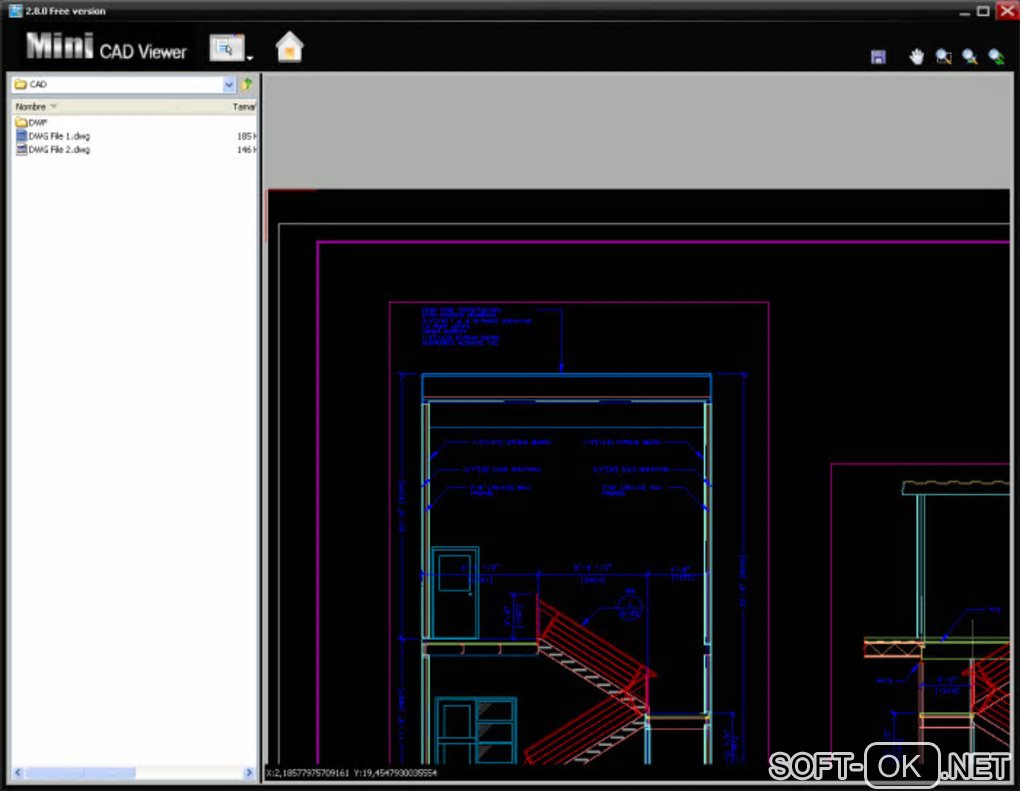Image resolution: width=1020 pixels, height=791 pixels.
Task: Click the Tamaño column header
Action: (x=244, y=107)
